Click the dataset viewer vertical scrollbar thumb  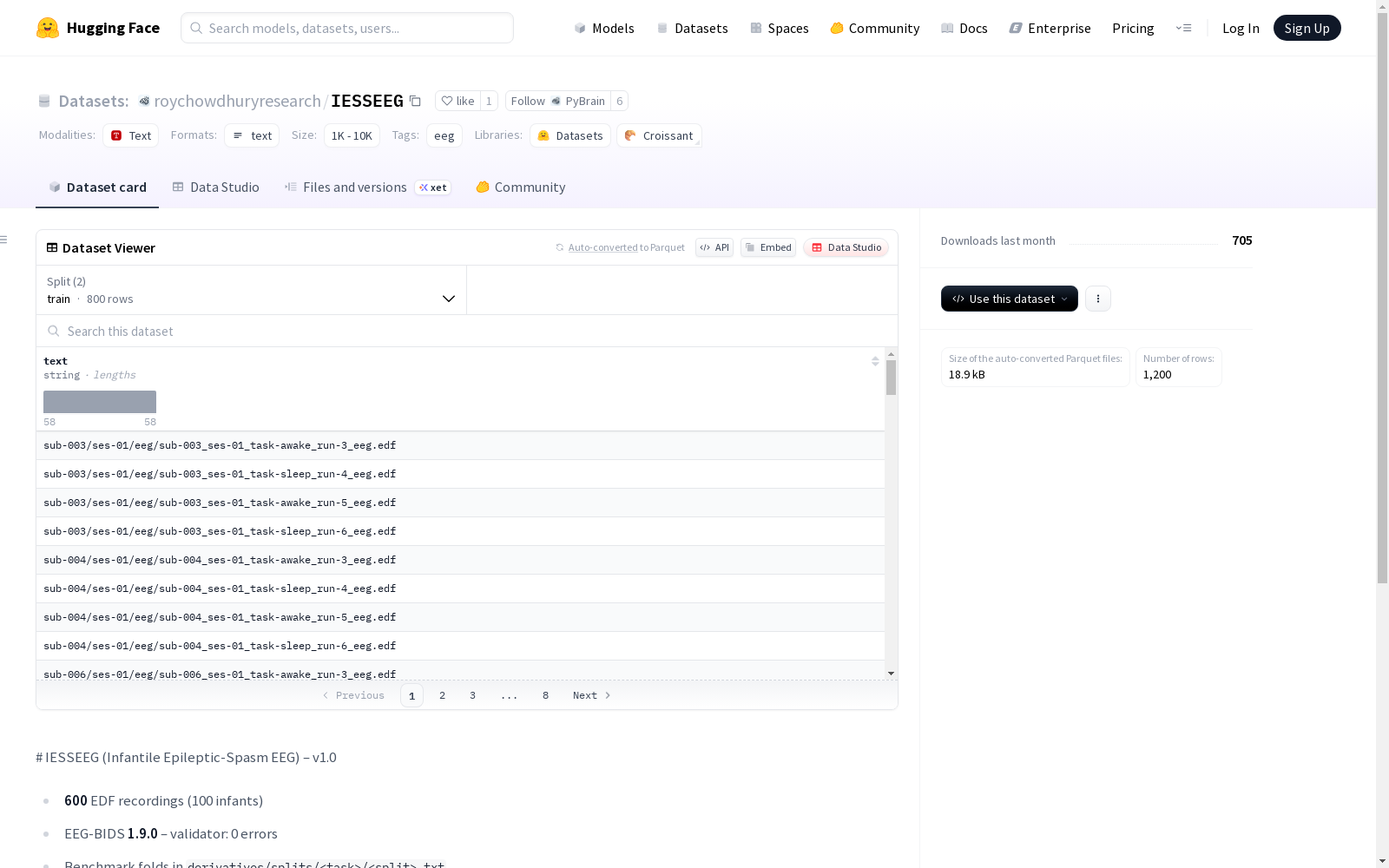[x=891, y=378]
